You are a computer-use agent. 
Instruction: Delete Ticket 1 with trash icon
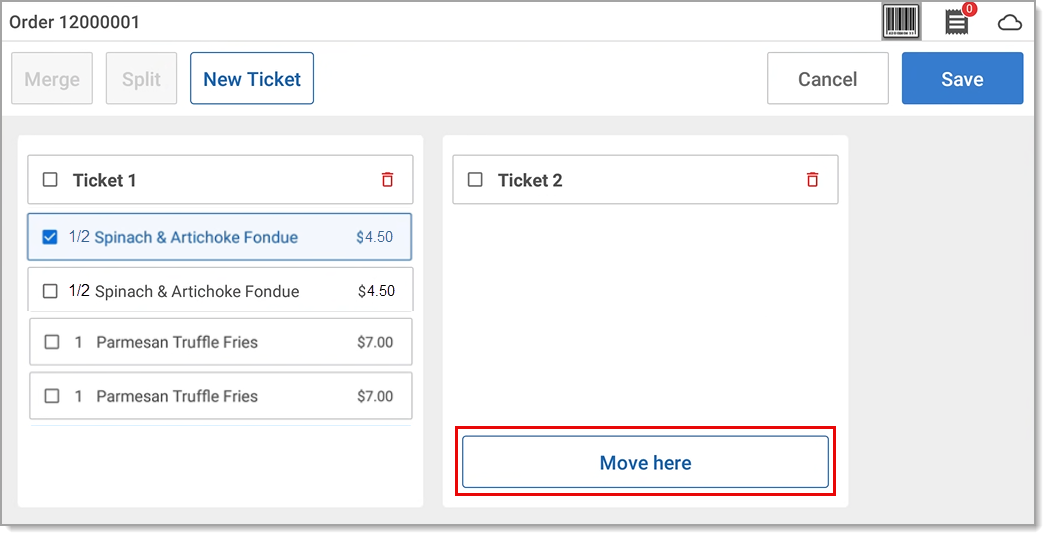click(388, 180)
